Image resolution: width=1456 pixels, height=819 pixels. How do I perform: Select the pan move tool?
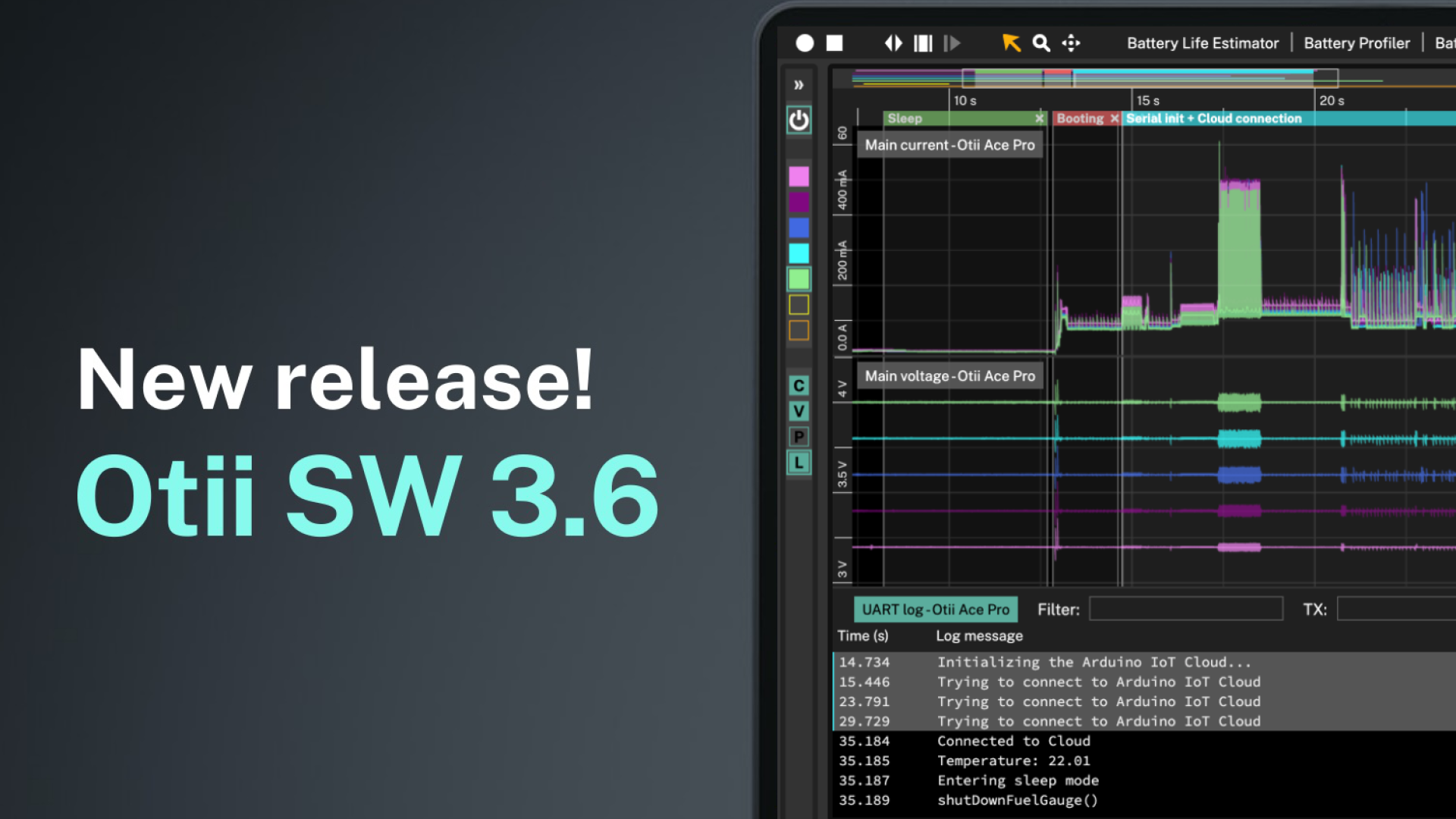pyautogui.click(x=1071, y=43)
